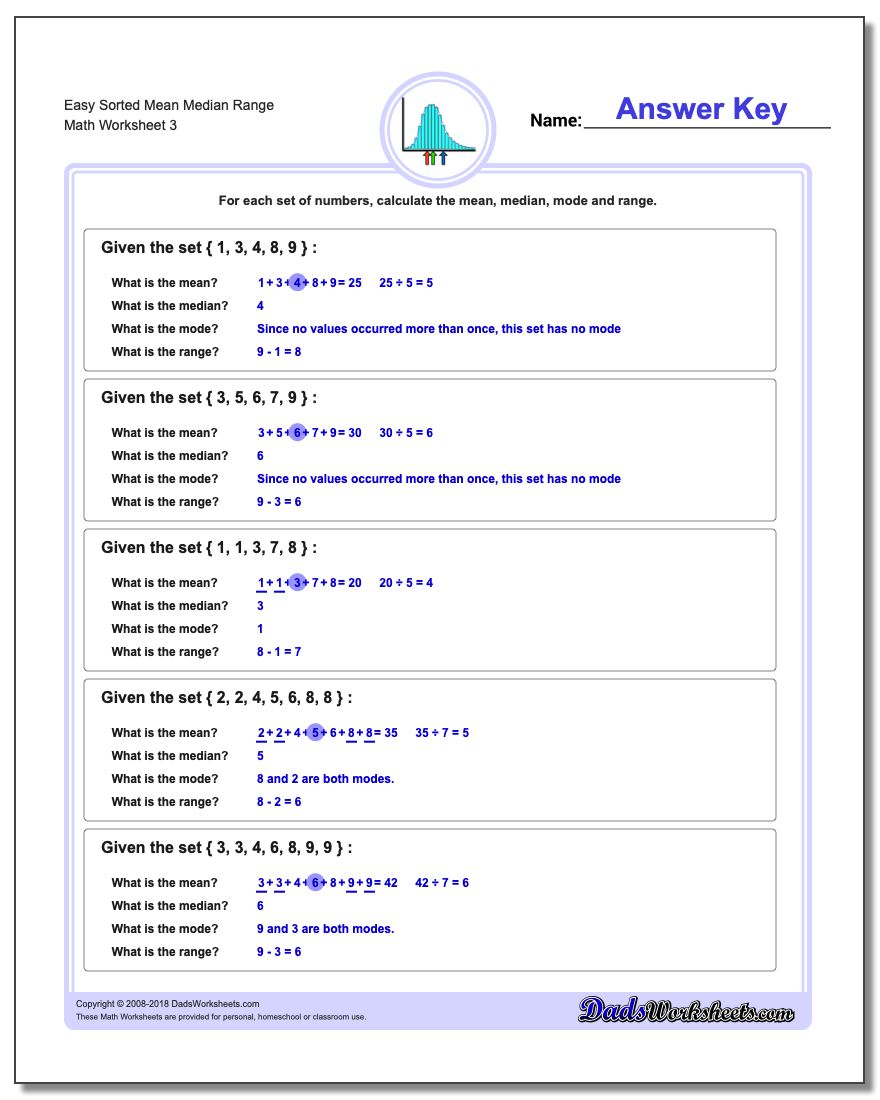The height and width of the screenshot is (1100, 880).
Task: Click 'What is the median?' for set { 2, 2, 4, 5, 6, 8, 8 }
Action: point(170,756)
